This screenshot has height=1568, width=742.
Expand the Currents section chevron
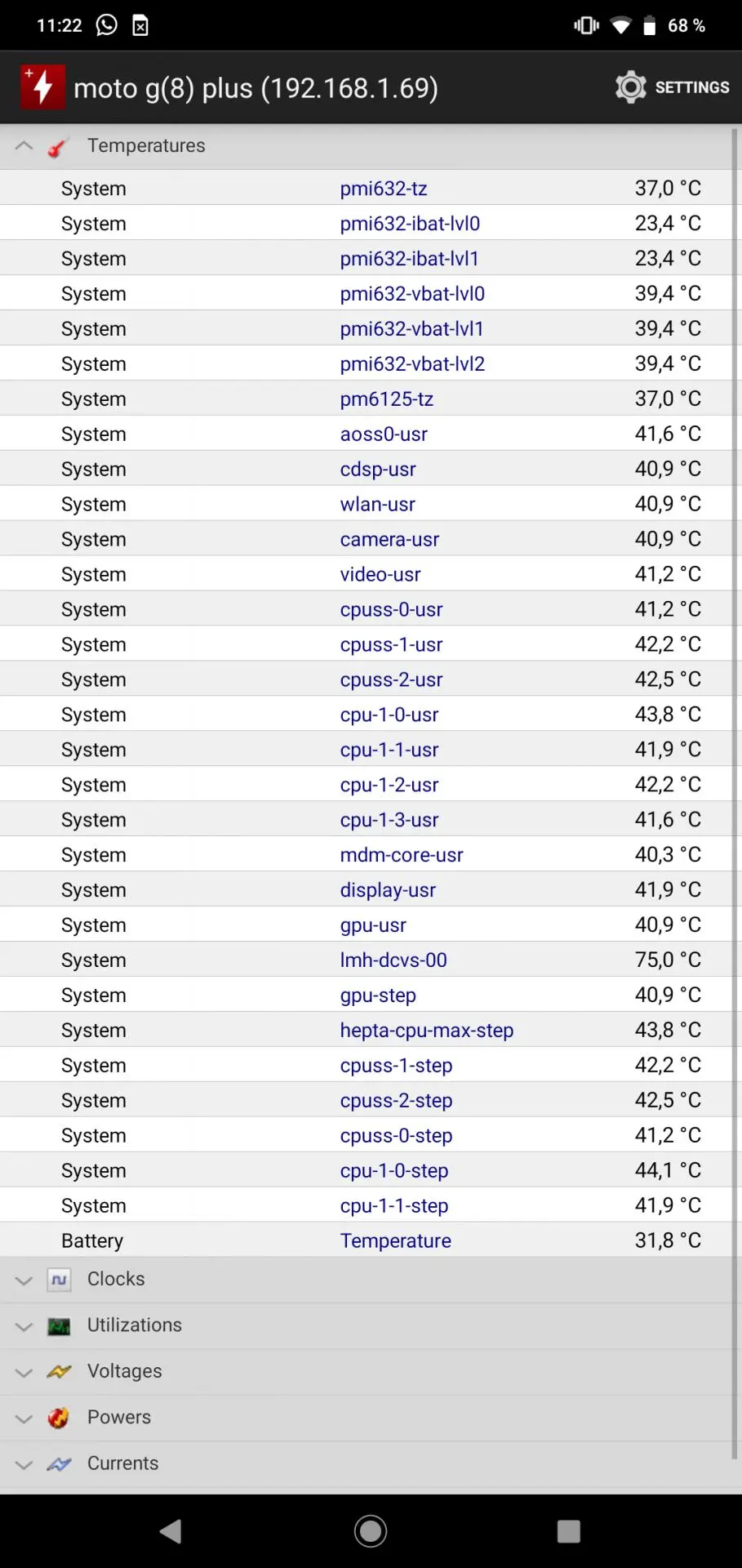coord(24,1464)
